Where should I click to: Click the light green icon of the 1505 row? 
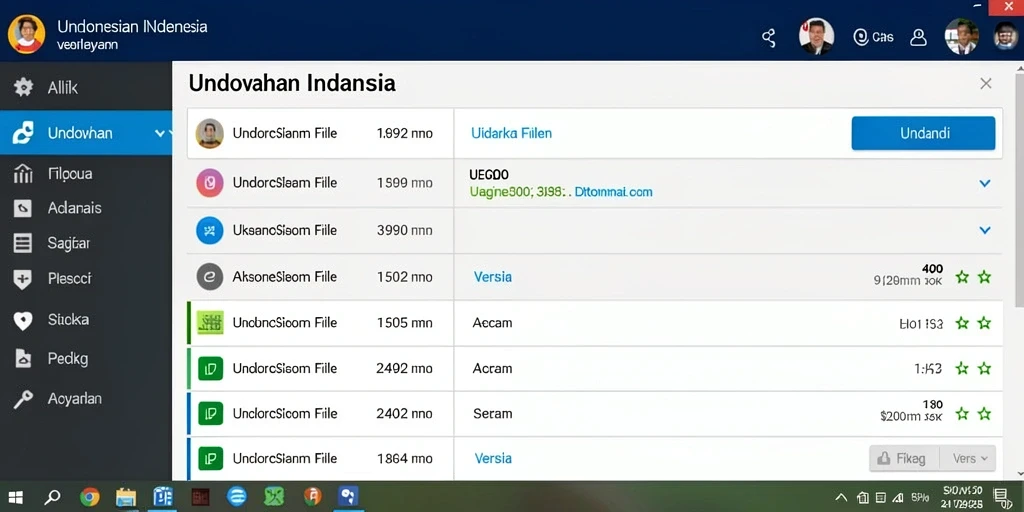[210, 323]
